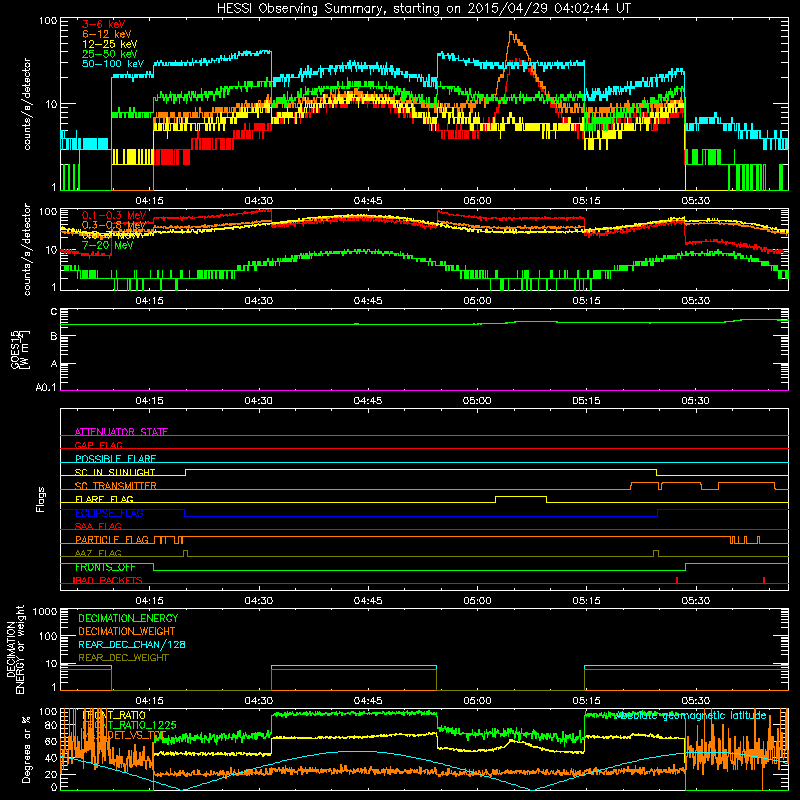Screen dimensions: 800x800
Task: Click the 0.1-0.3 MeV legend label
Action: click(x=114, y=215)
